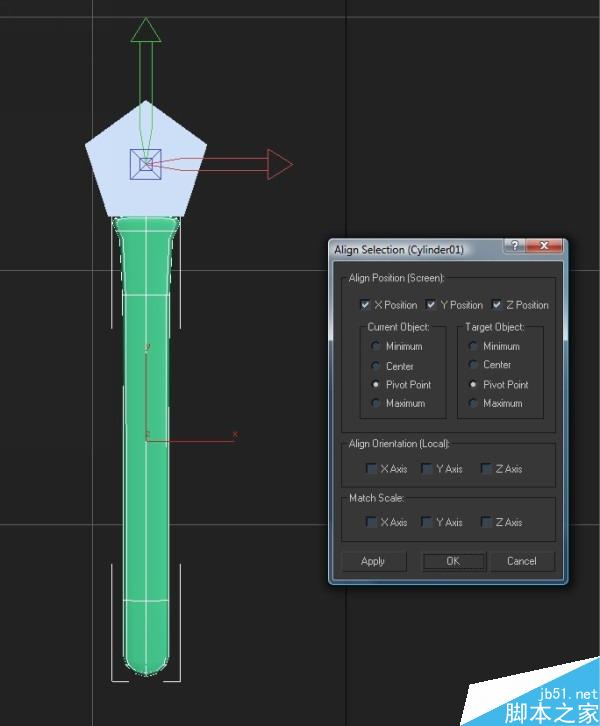Select Center under Target Object
This screenshot has width=600, height=726.
tap(473, 365)
